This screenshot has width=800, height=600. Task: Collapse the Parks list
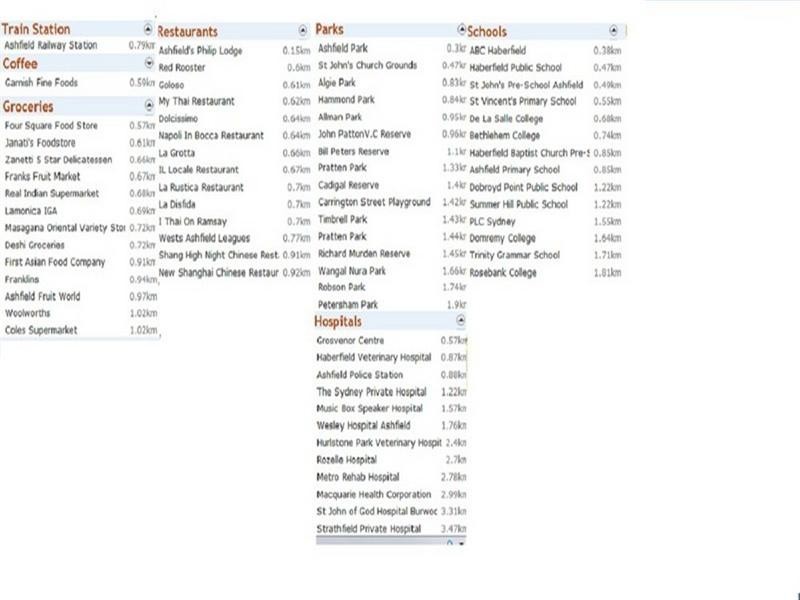[461, 30]
